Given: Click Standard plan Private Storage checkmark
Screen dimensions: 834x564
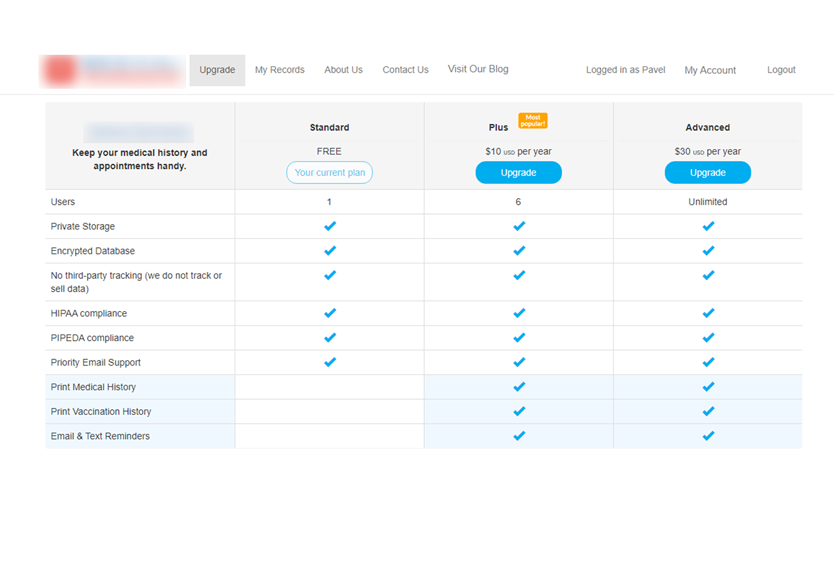Looking at the screenshot, I should pyautogui.click(x=329, y=226).
